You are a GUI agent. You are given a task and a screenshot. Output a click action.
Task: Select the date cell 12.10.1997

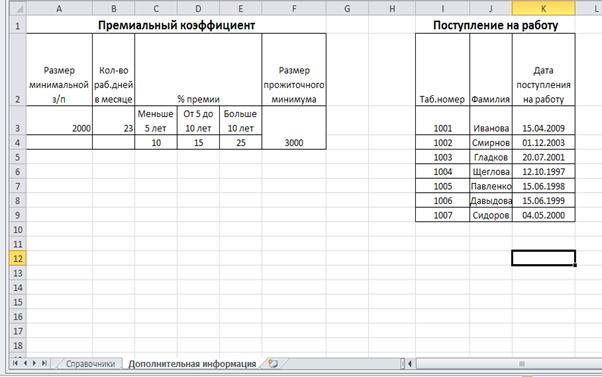pyautogui.click(x=544, y=172)
